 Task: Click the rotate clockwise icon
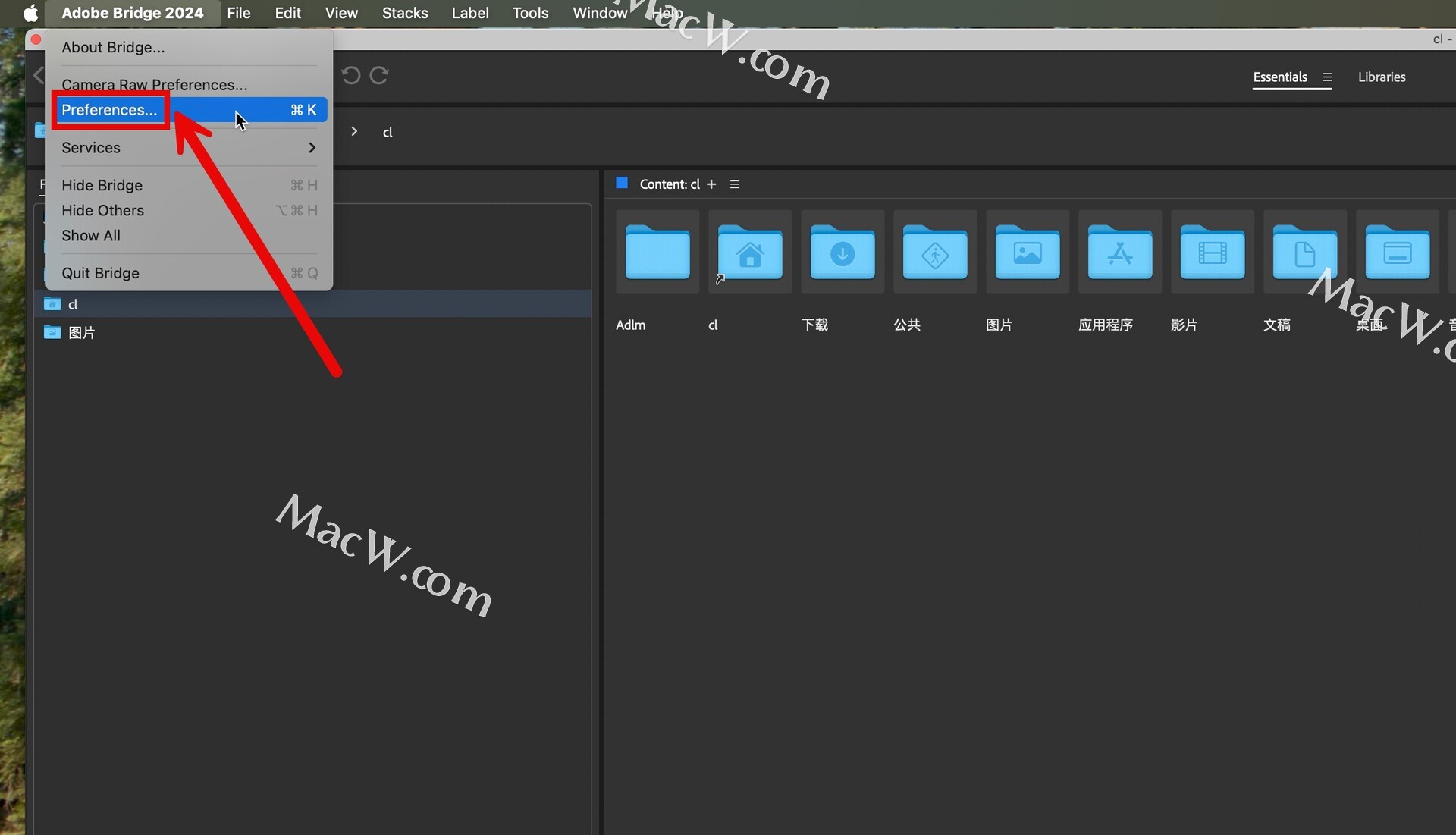[379, 75]
